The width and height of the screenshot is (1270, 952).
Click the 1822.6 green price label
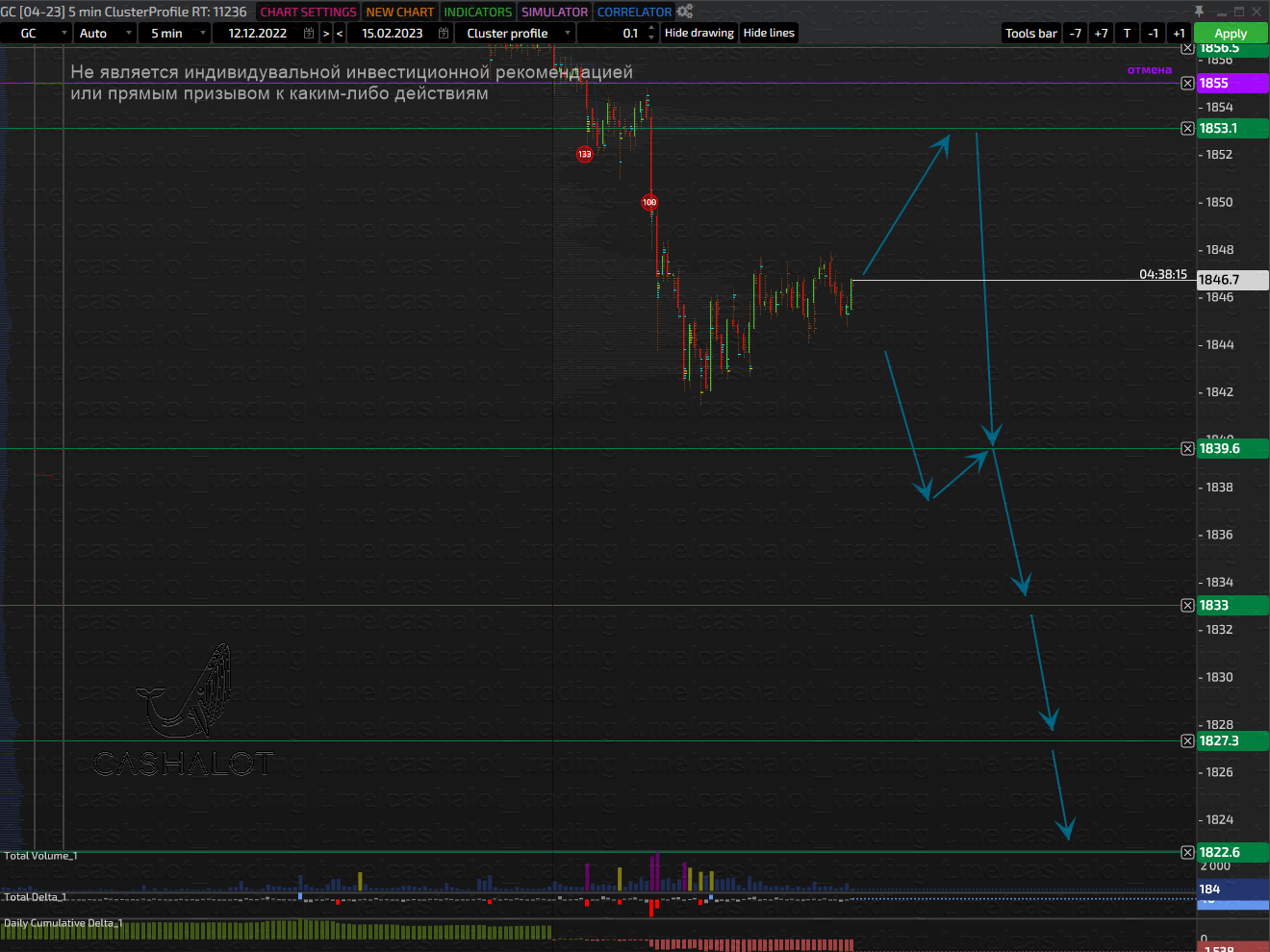pyautogui.click(x=1232, y=853)
